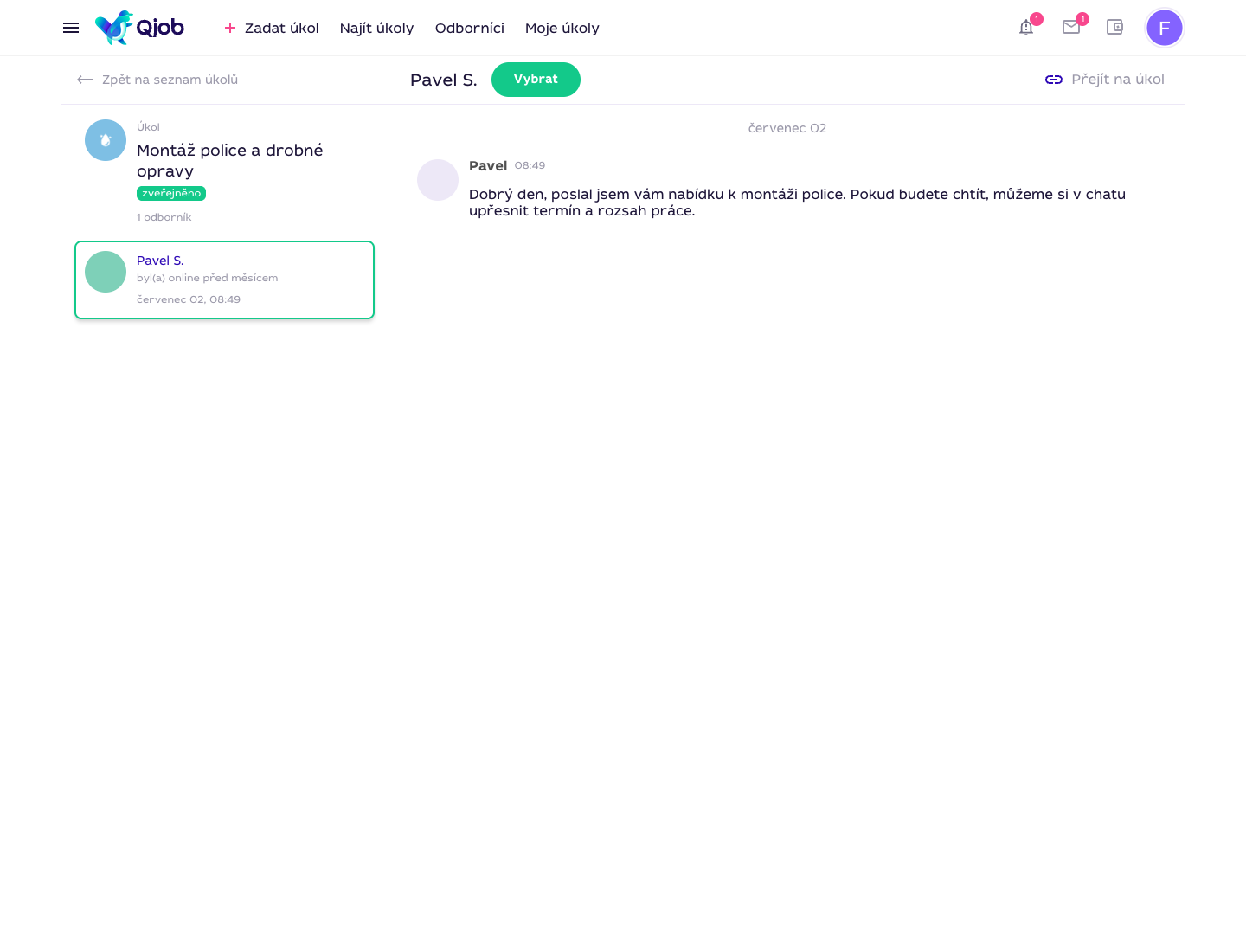Select Pavel S. conversation card

225,280
